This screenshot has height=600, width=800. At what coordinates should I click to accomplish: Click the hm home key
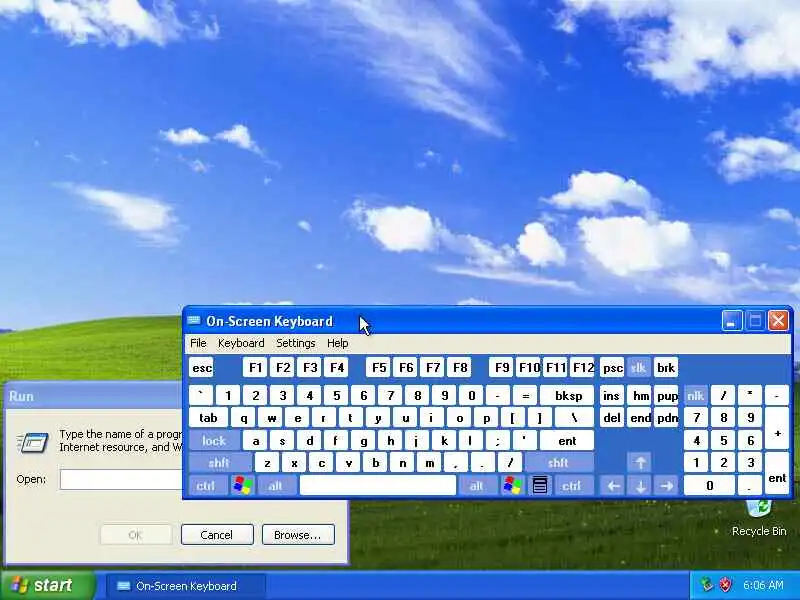640,395
